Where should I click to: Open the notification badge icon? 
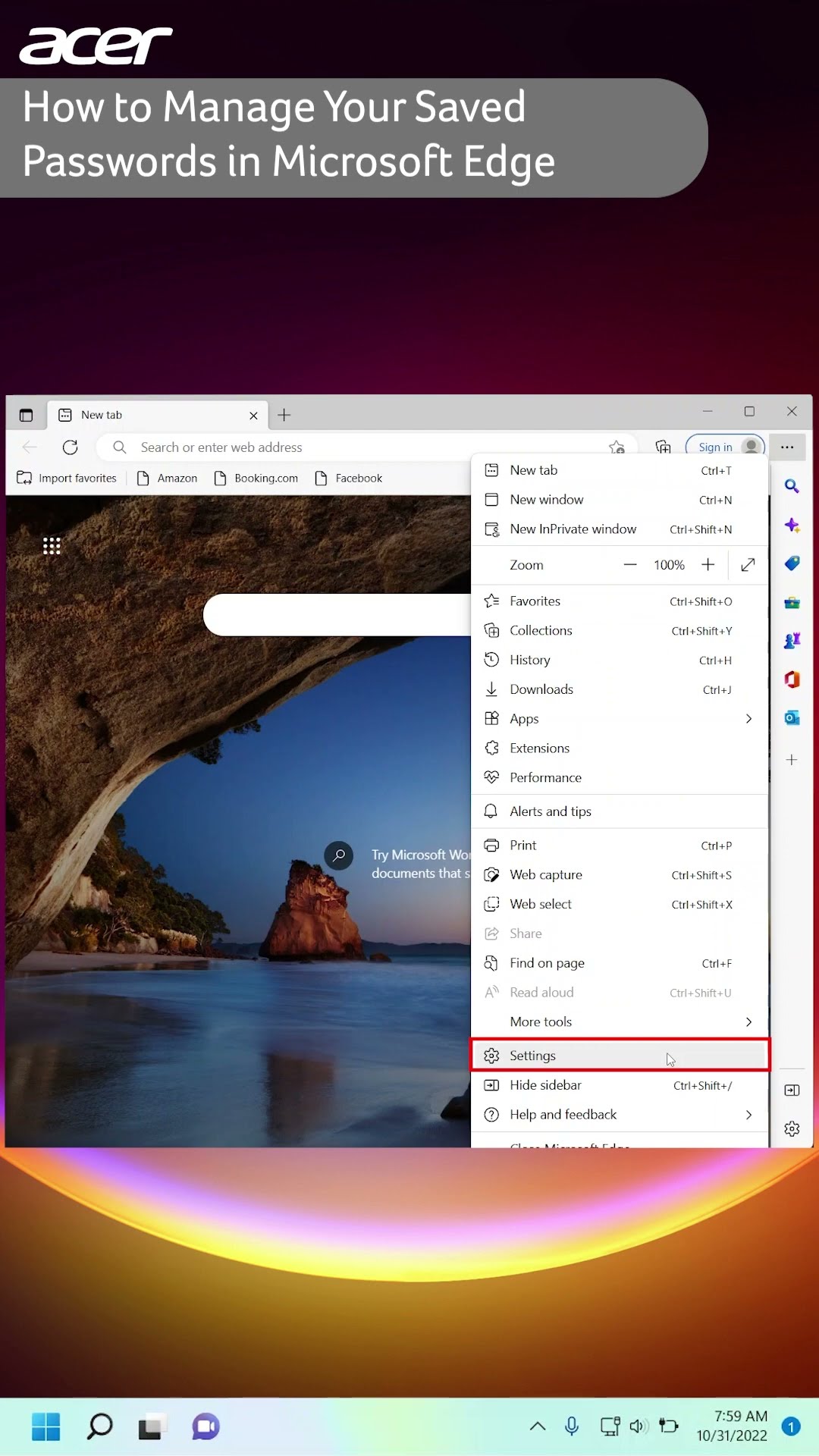pyautogui.click(x=791, y=1427)
